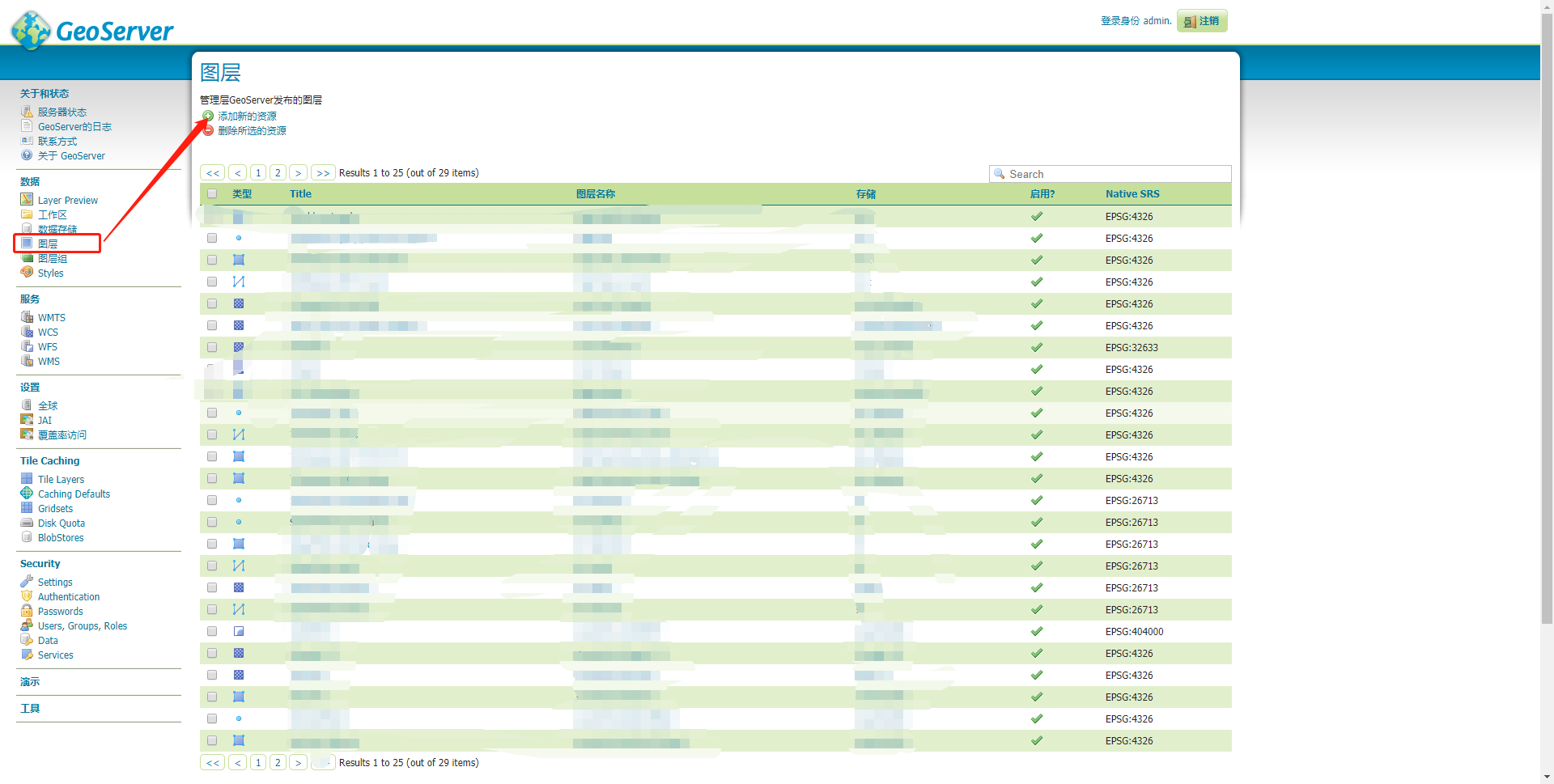Image resolution: width=1554 pixels, height=784 pixels.
Task: Click the 联系方式 card icon
Action: click(27, 141)
